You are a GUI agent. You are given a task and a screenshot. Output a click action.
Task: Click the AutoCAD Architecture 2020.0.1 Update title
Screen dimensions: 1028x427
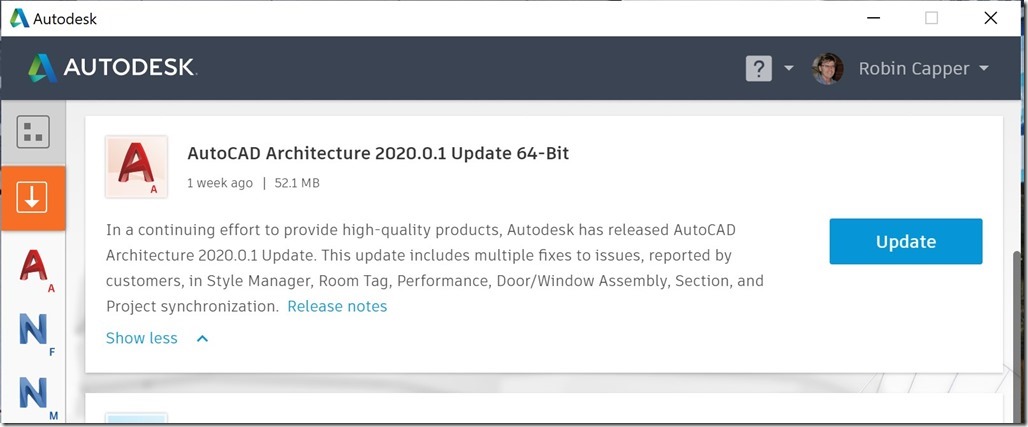point(378,153)
